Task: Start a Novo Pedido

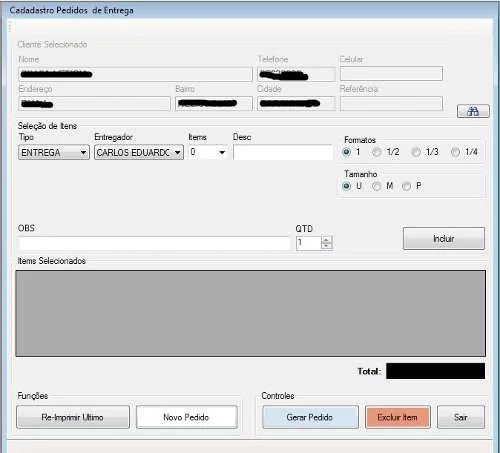Action: 187,417
